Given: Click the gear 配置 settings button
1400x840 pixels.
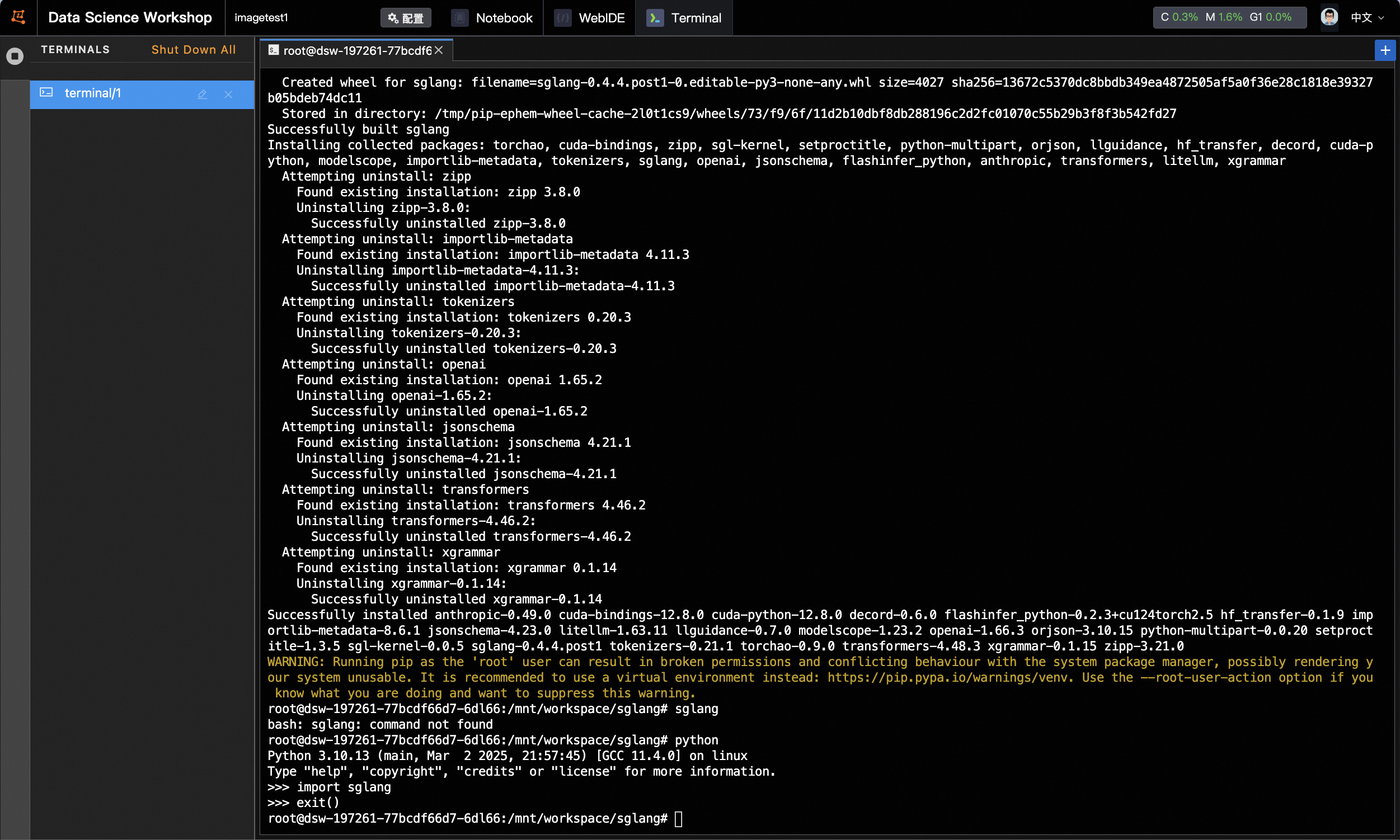Looking at the screenshot, I should click(x=406, y=18).
